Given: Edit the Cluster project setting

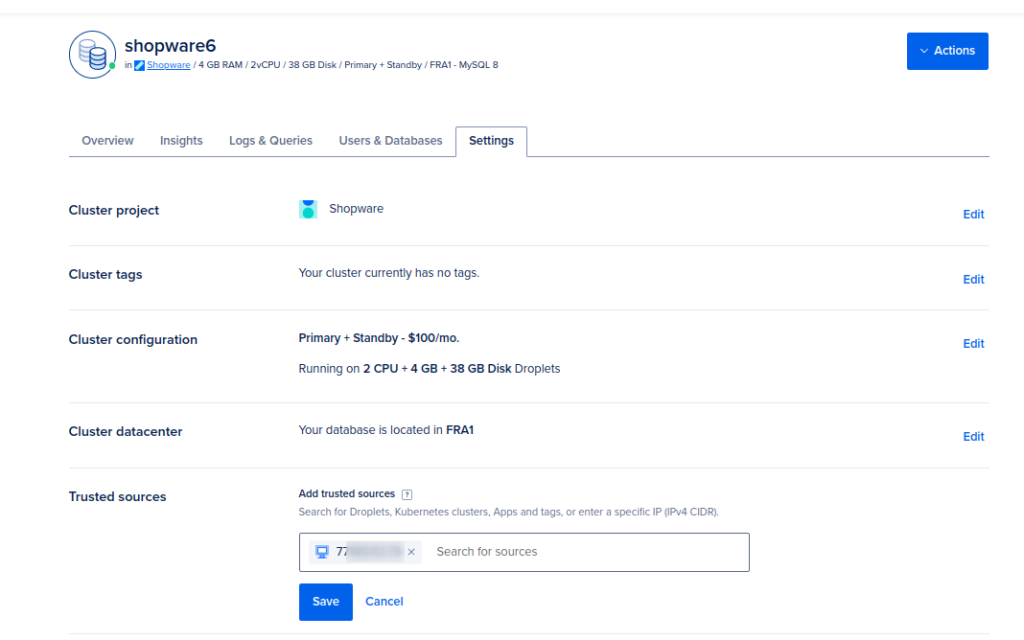Looking at the screenshot, I should [x=973, y=214].
